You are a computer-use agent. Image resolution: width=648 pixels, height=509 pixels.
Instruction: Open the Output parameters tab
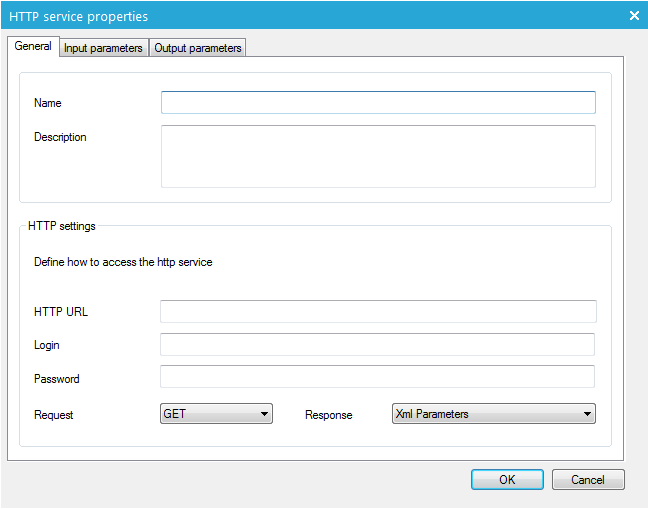[198, 48]
